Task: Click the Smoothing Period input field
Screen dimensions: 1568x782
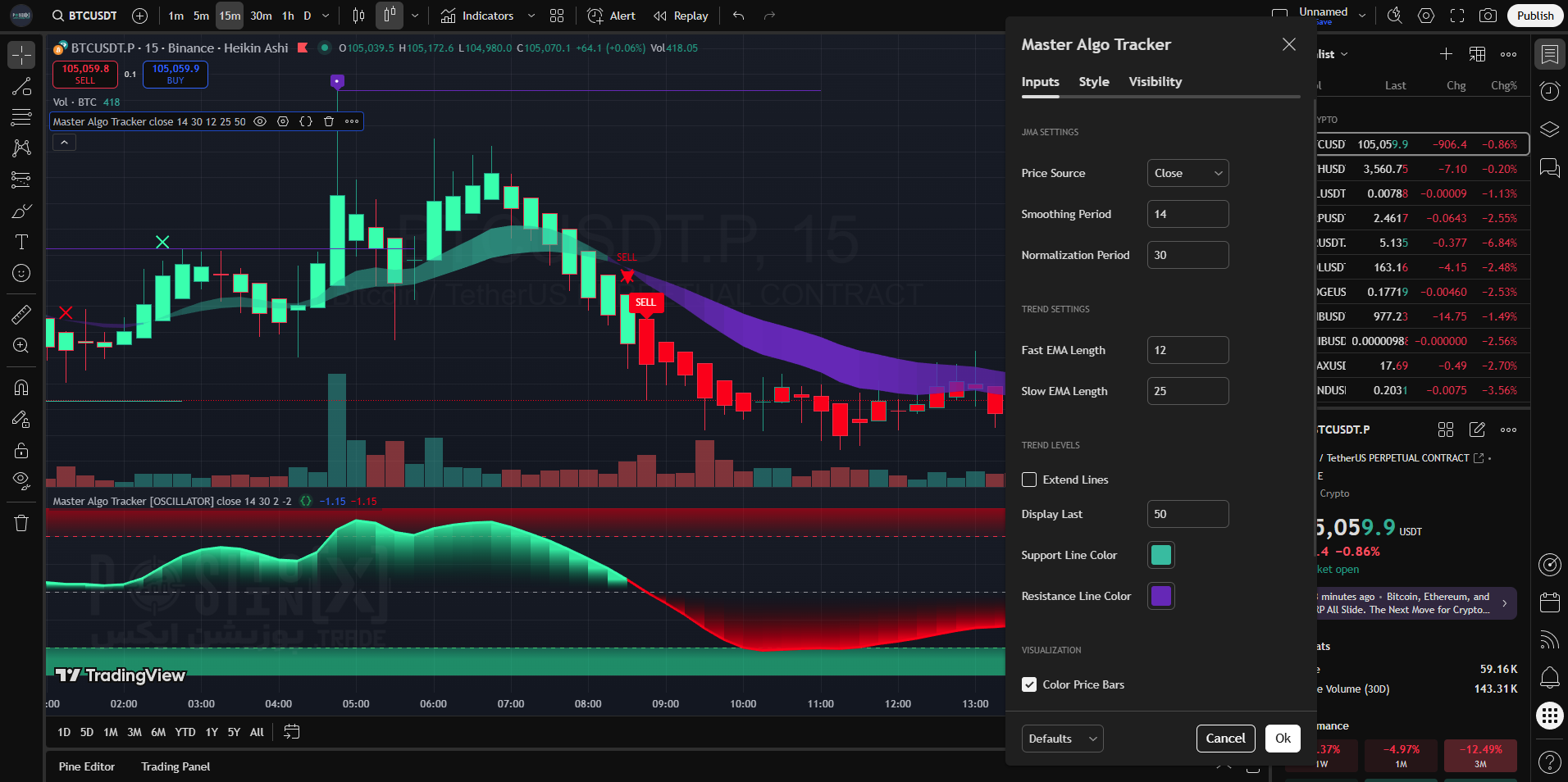Action: (x=1187, y=214)
